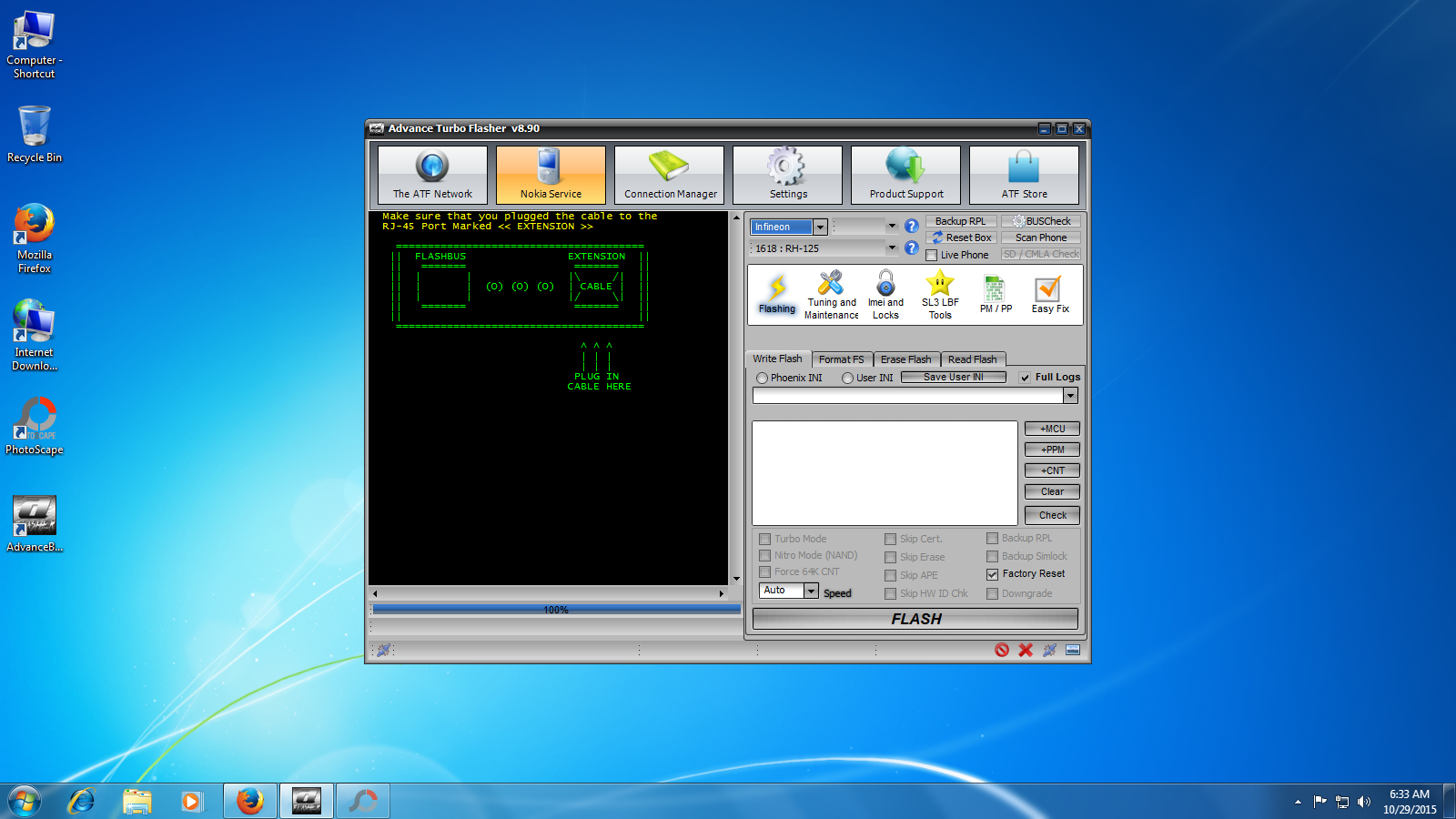The image size is (1456, 819).
Task: Select the Flashing lightning icon
Action: [x=777, y=295]
